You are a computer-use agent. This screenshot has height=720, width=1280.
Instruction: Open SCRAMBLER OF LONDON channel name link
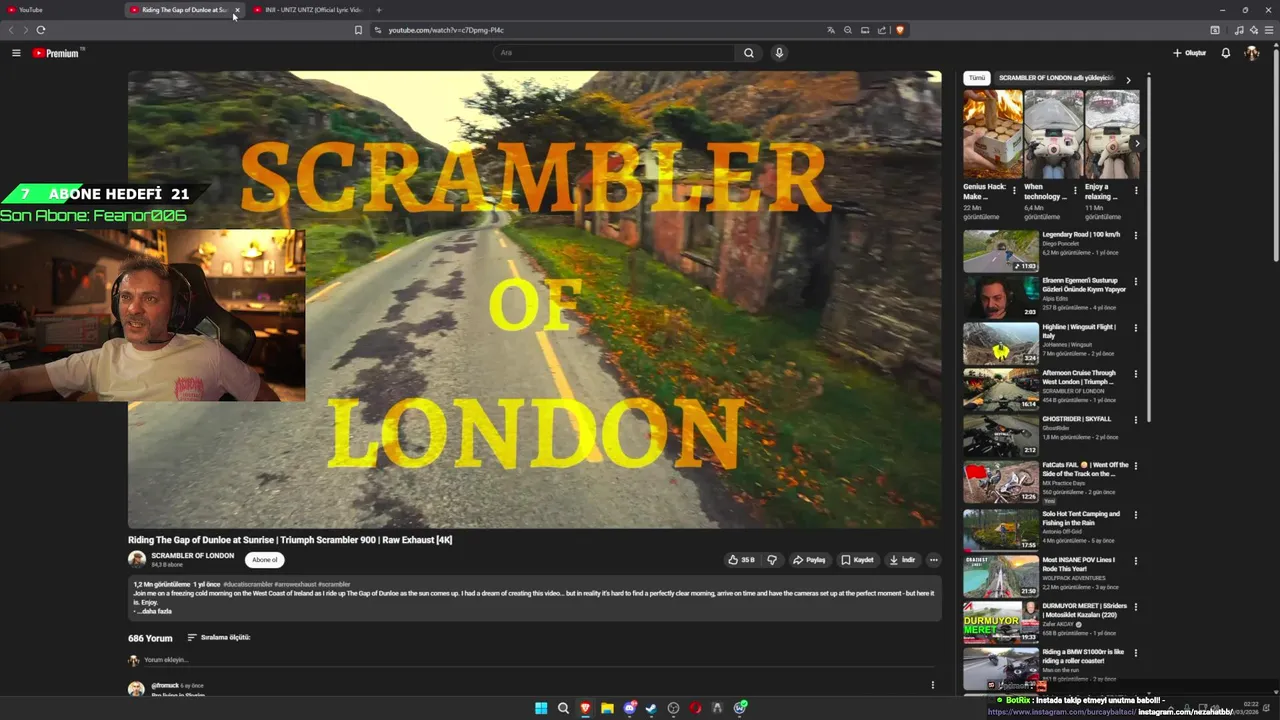coord(193,556)
